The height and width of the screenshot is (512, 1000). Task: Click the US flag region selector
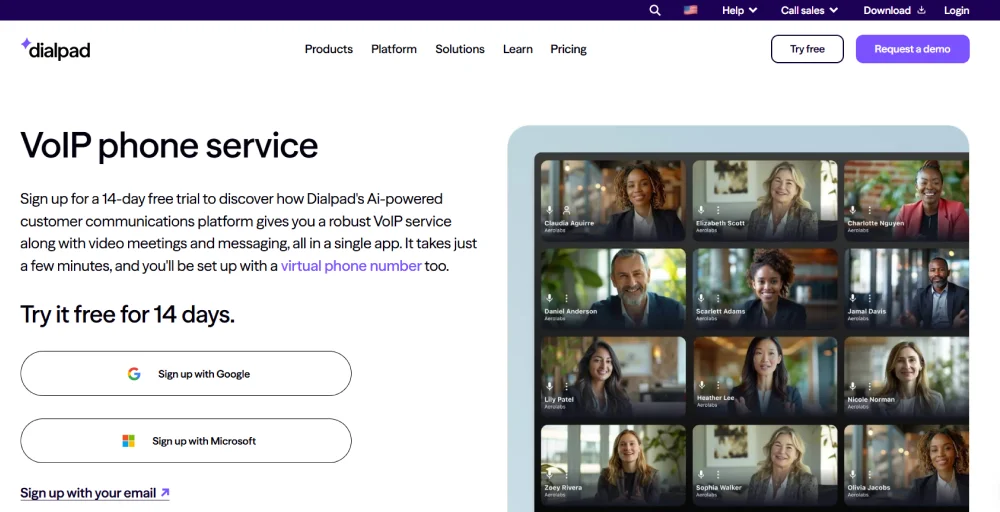click(x=691, y=10)
